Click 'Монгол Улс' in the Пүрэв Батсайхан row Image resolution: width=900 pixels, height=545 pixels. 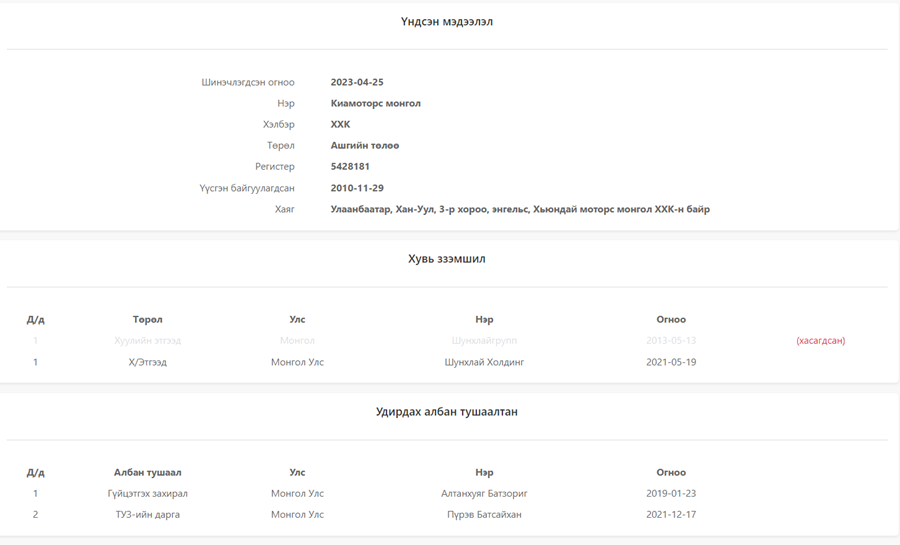pos(297,515)
